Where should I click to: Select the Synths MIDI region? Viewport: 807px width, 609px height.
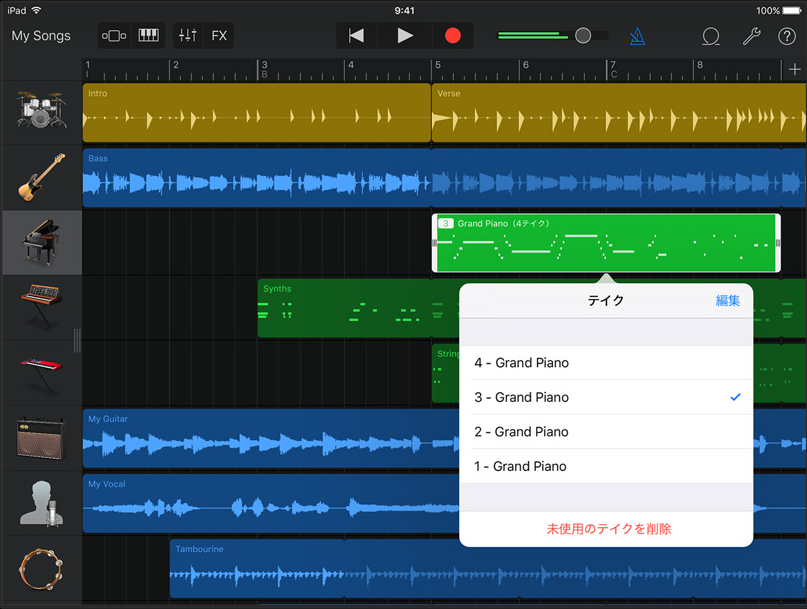pyautogui.click(x=358, y=308)
